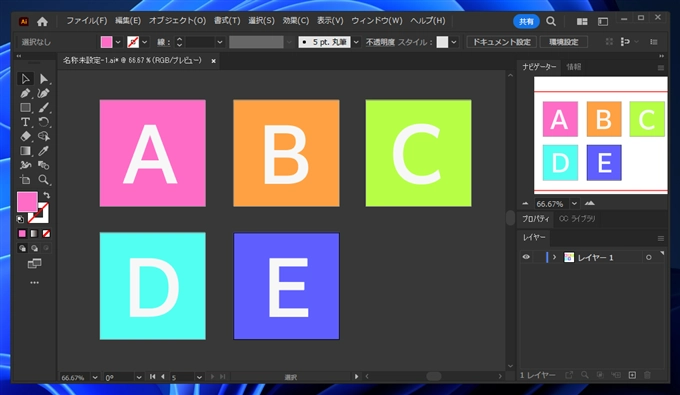
Task: Open the change screen mode button
Action: click(x=34, y=264)
